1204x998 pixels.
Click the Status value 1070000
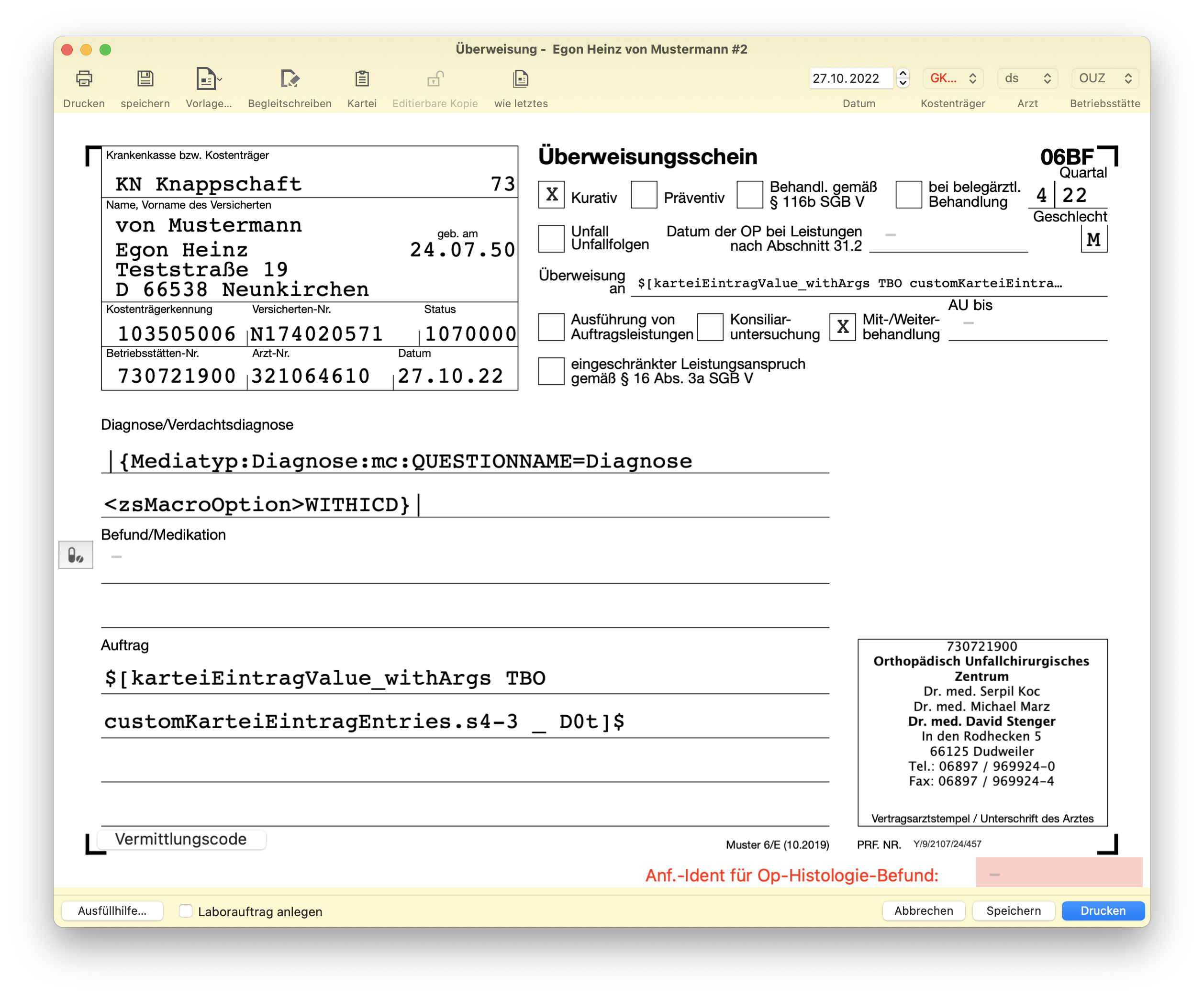tap(470, 333)
